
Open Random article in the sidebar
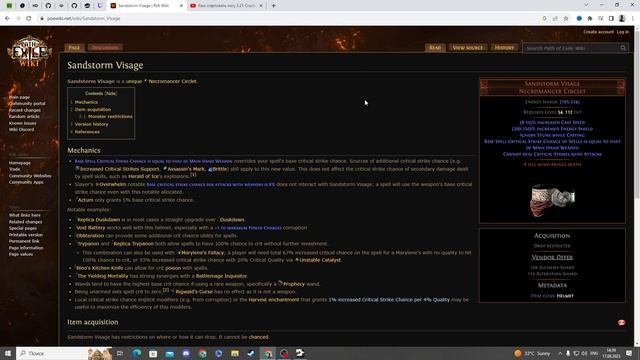(x=24, y=117)
